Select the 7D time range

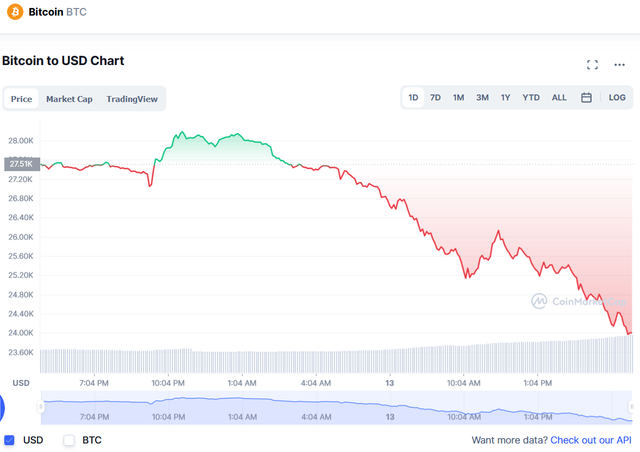pyautogui.click(x=435, y=98)
